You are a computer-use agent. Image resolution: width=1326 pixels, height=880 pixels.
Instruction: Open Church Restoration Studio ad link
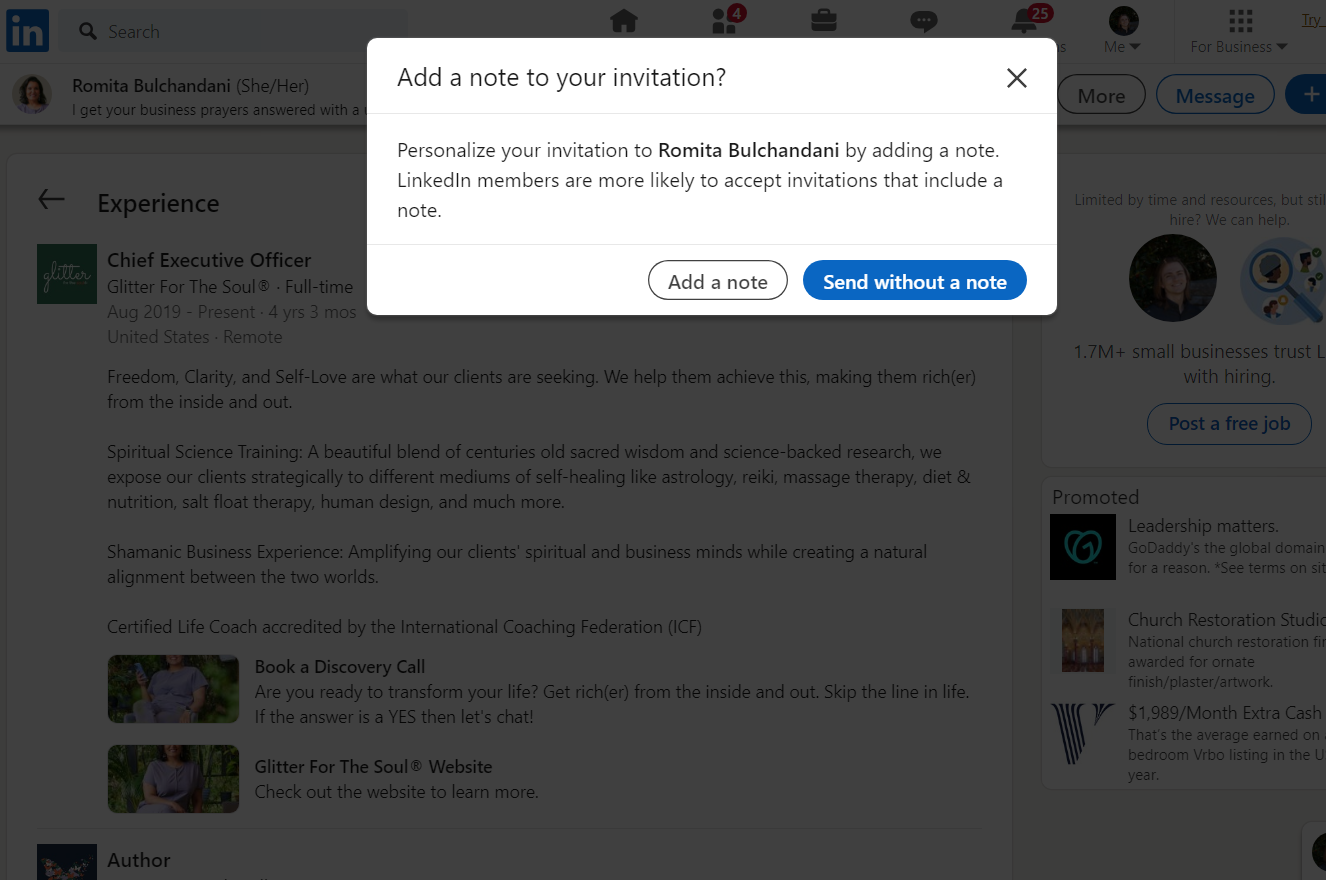[x=1226, y=620]
